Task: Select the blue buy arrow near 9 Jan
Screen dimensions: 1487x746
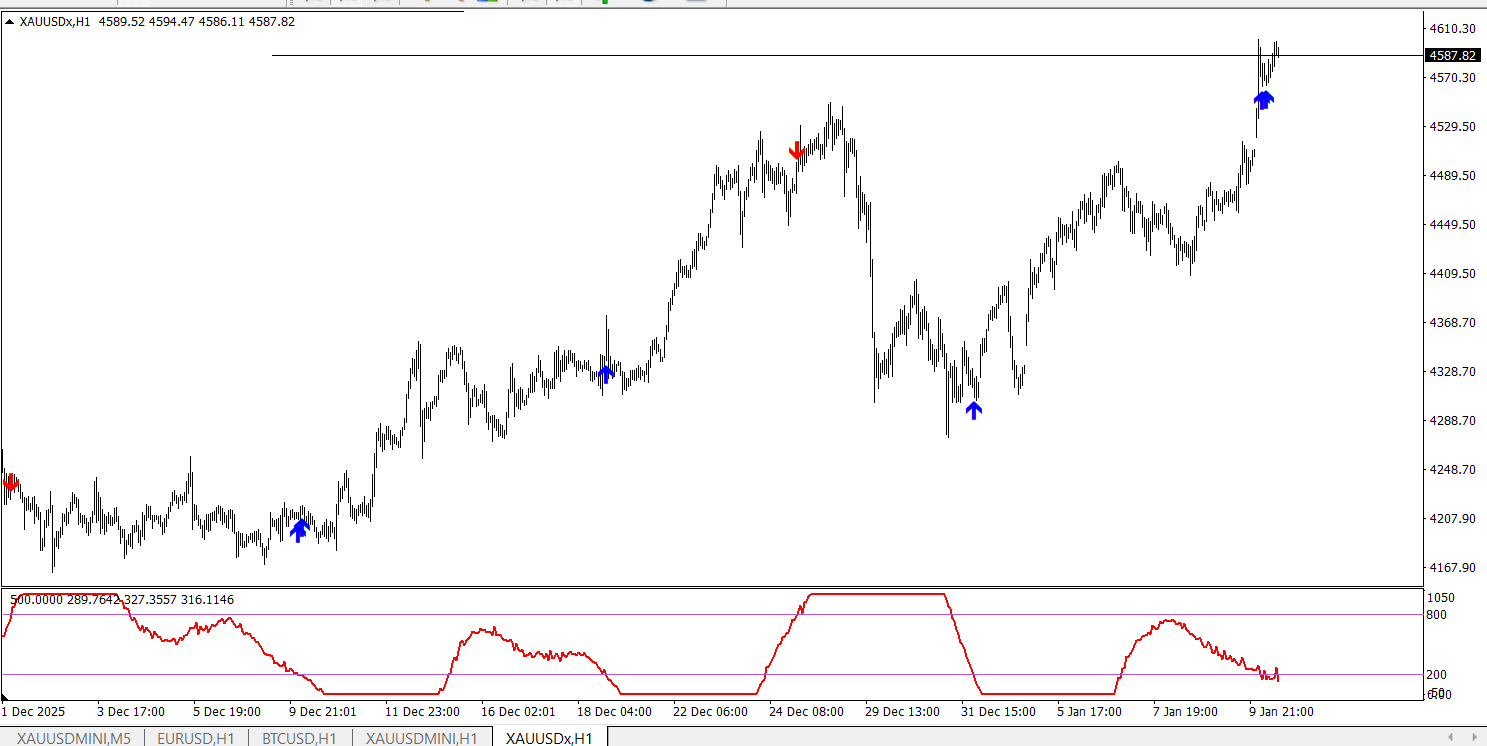Action: pos(1264,99)
